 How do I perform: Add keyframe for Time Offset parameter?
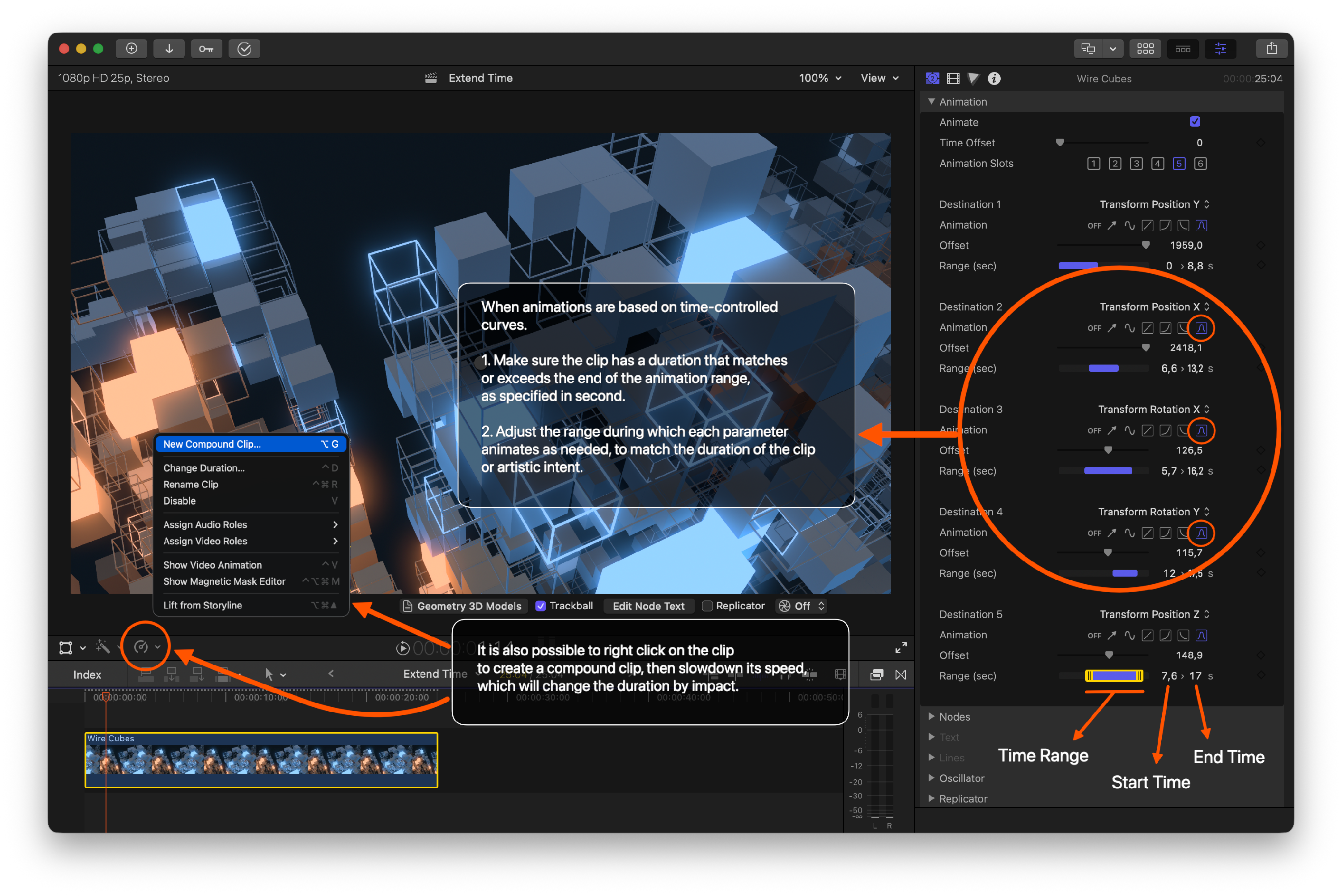1260,142
